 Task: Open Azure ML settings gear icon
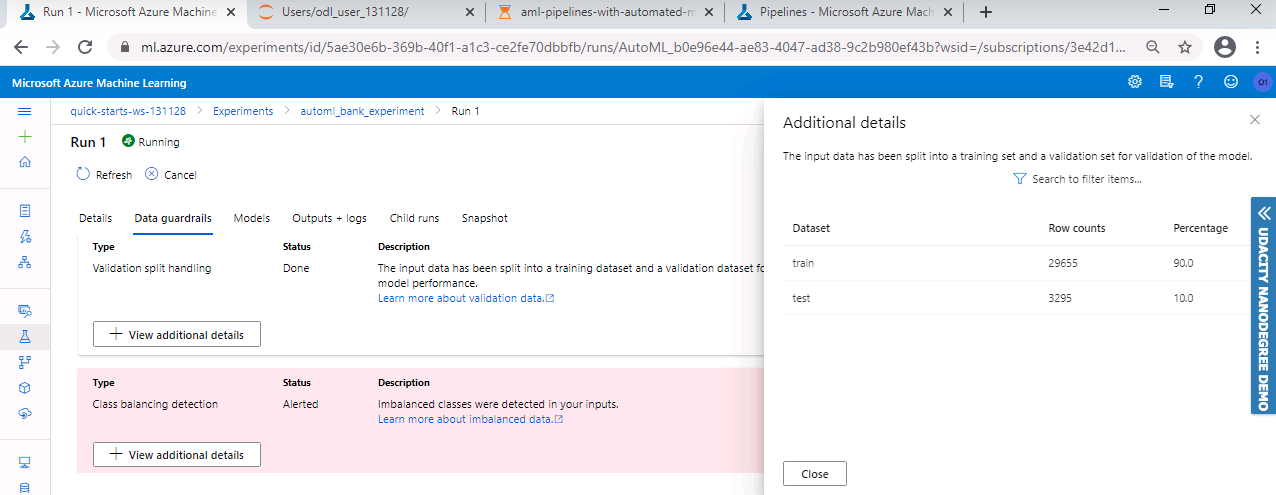(x=1134, y=82)
